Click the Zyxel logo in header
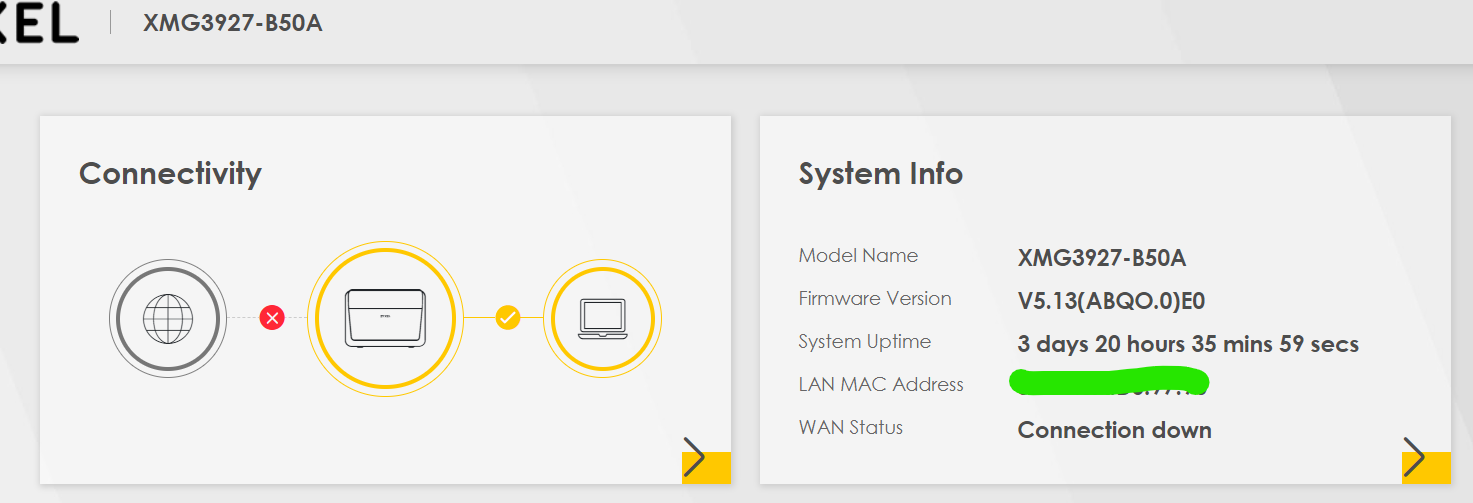The height and width of the screenshot is (503, 1473). tap(38, 24)
